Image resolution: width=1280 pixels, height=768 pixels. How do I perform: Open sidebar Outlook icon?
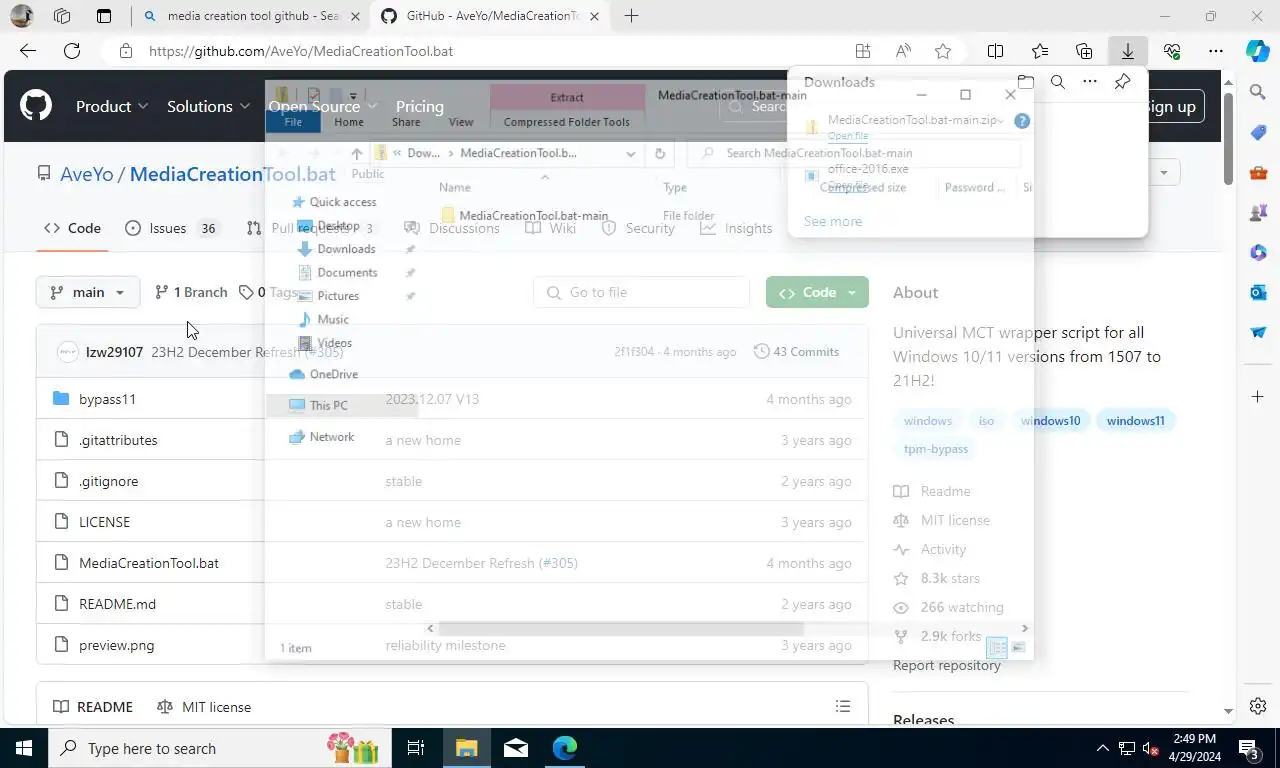click(1258, 292)
